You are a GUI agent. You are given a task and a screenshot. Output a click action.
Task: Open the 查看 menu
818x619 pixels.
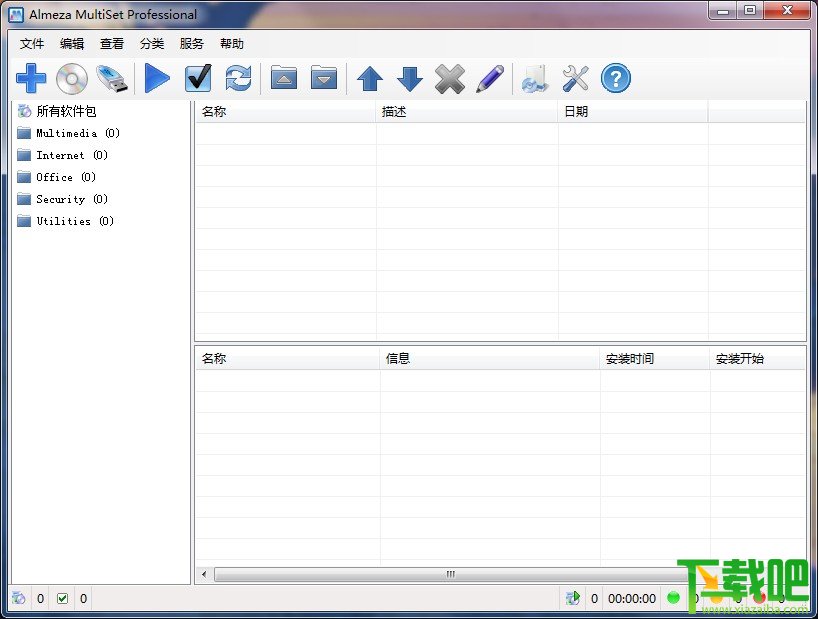tap(112, 44)
